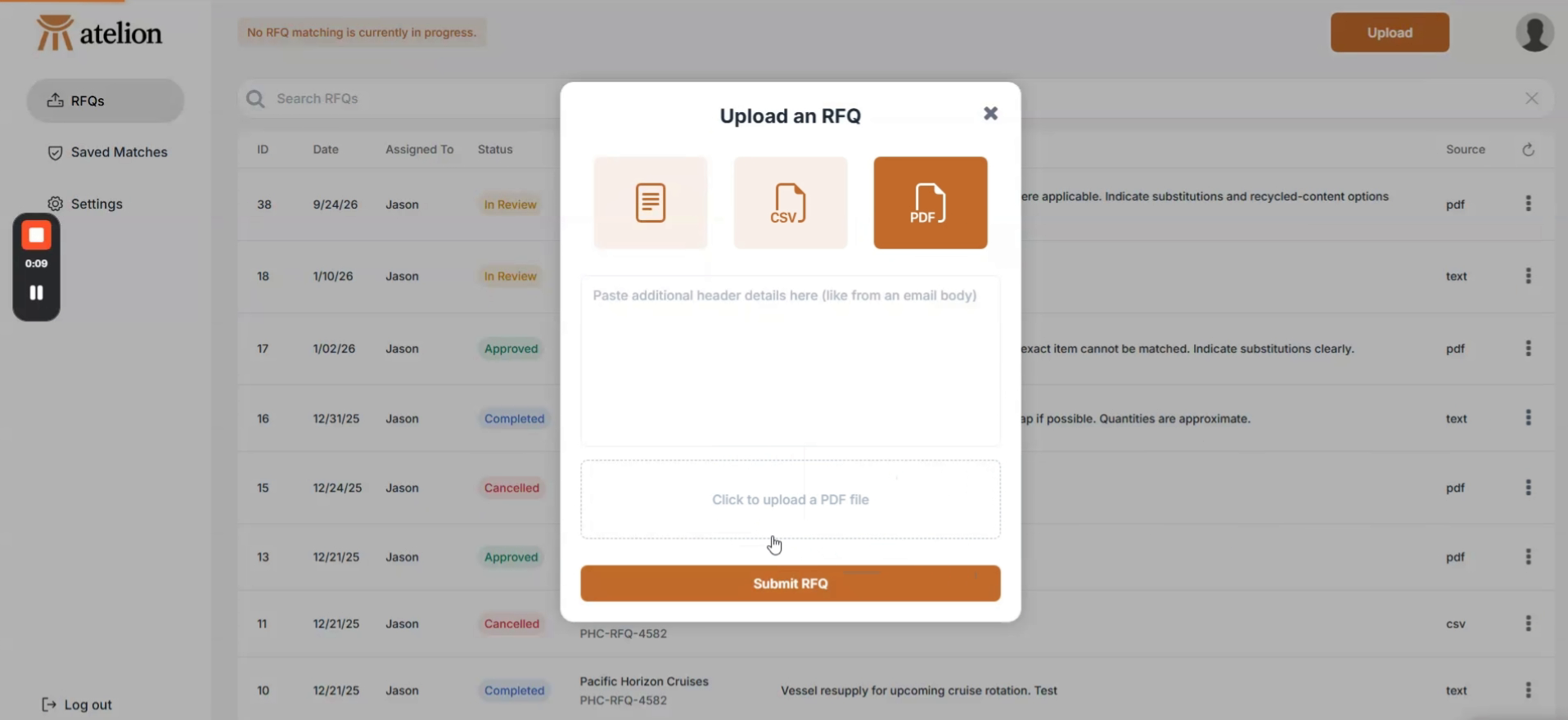1568x720 pixels.
Task: Click the Completed status of RFQ 16
Action: pyautogui.click(x=514, y=418)
